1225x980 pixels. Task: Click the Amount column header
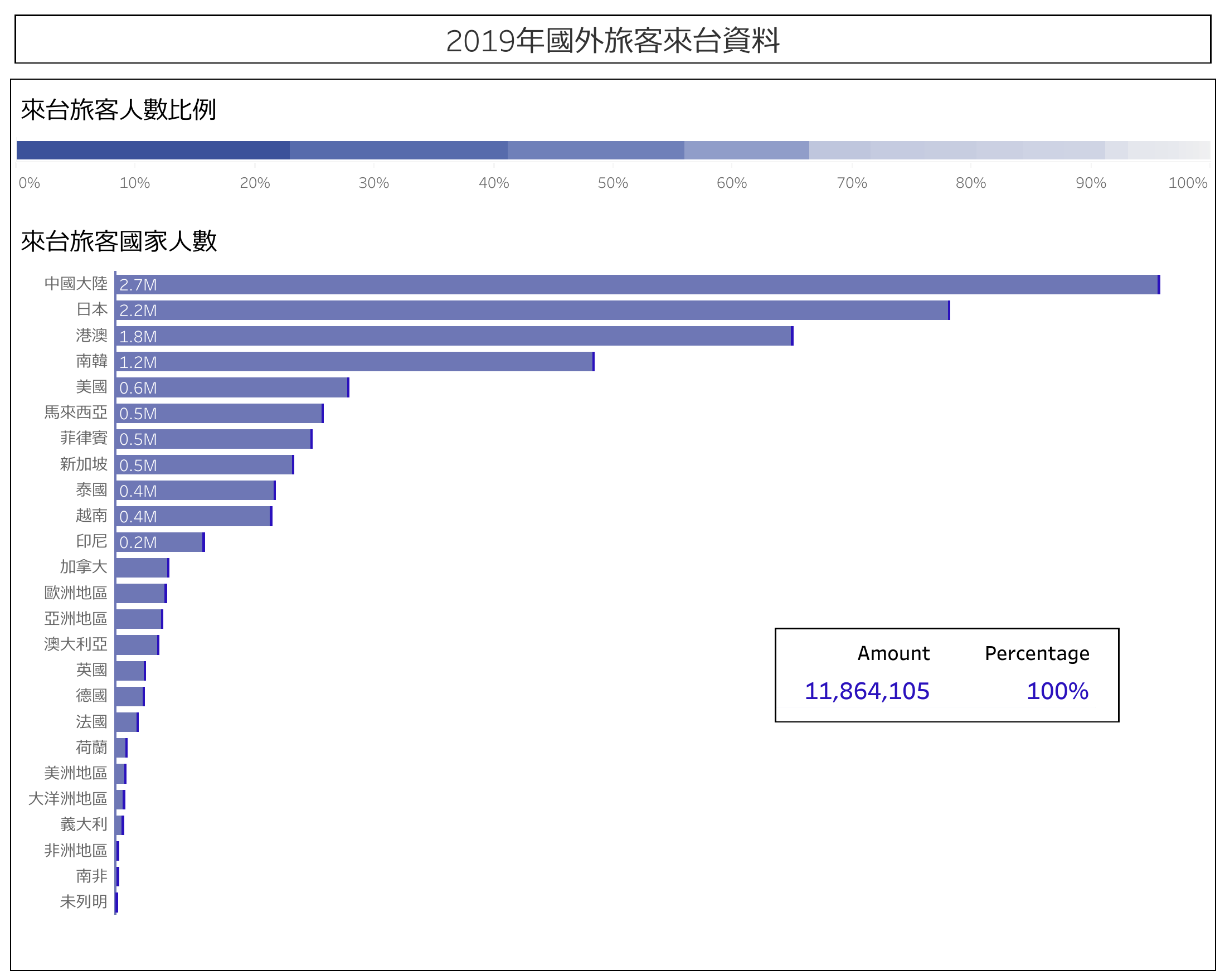893,653
